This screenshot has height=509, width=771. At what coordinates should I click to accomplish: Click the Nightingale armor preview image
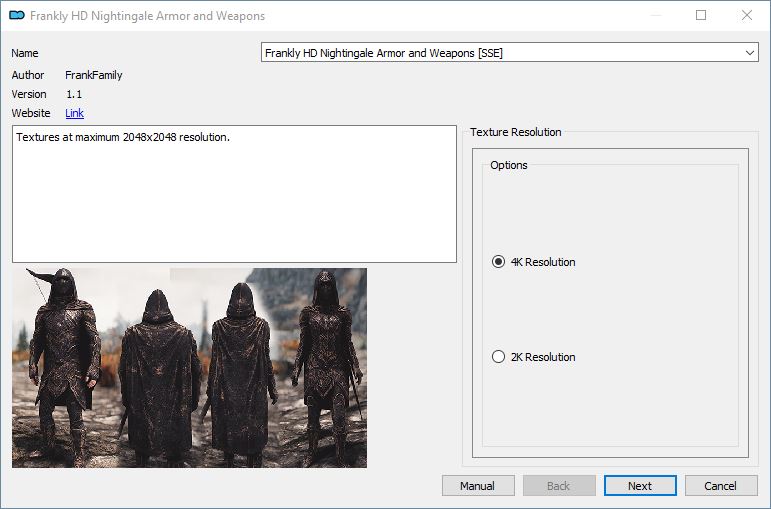(189, 367)
